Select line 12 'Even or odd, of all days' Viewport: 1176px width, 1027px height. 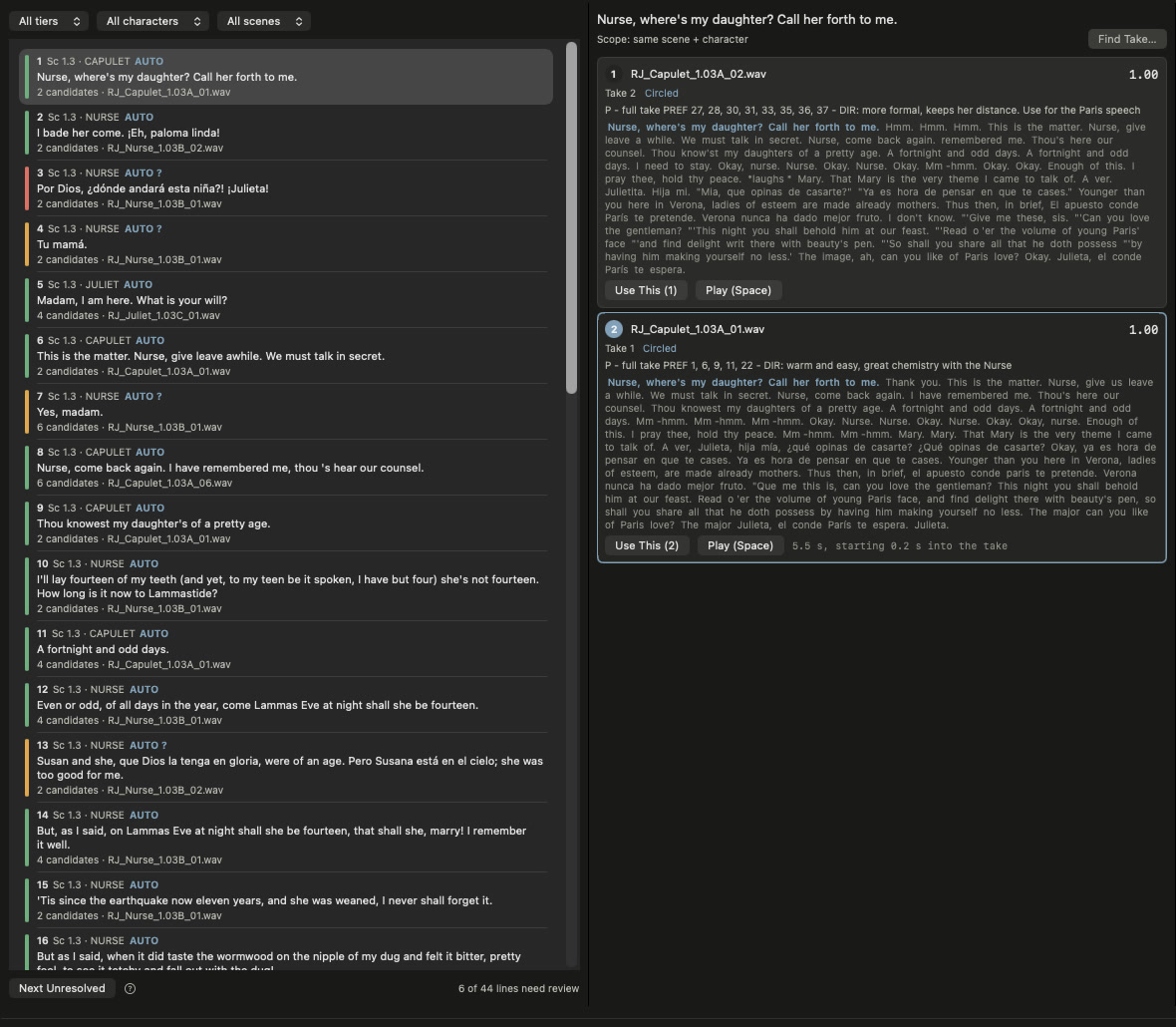286,704
